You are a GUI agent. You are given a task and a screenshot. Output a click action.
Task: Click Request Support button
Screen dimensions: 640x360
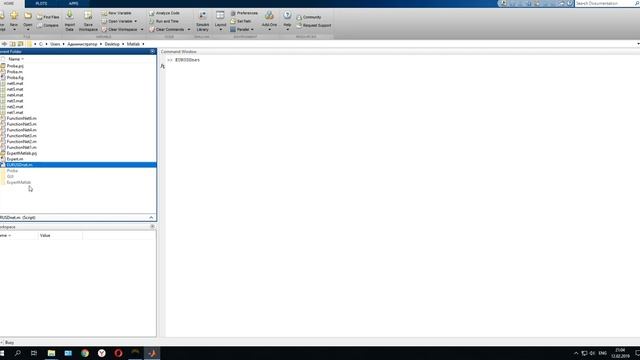coord(314,25)
